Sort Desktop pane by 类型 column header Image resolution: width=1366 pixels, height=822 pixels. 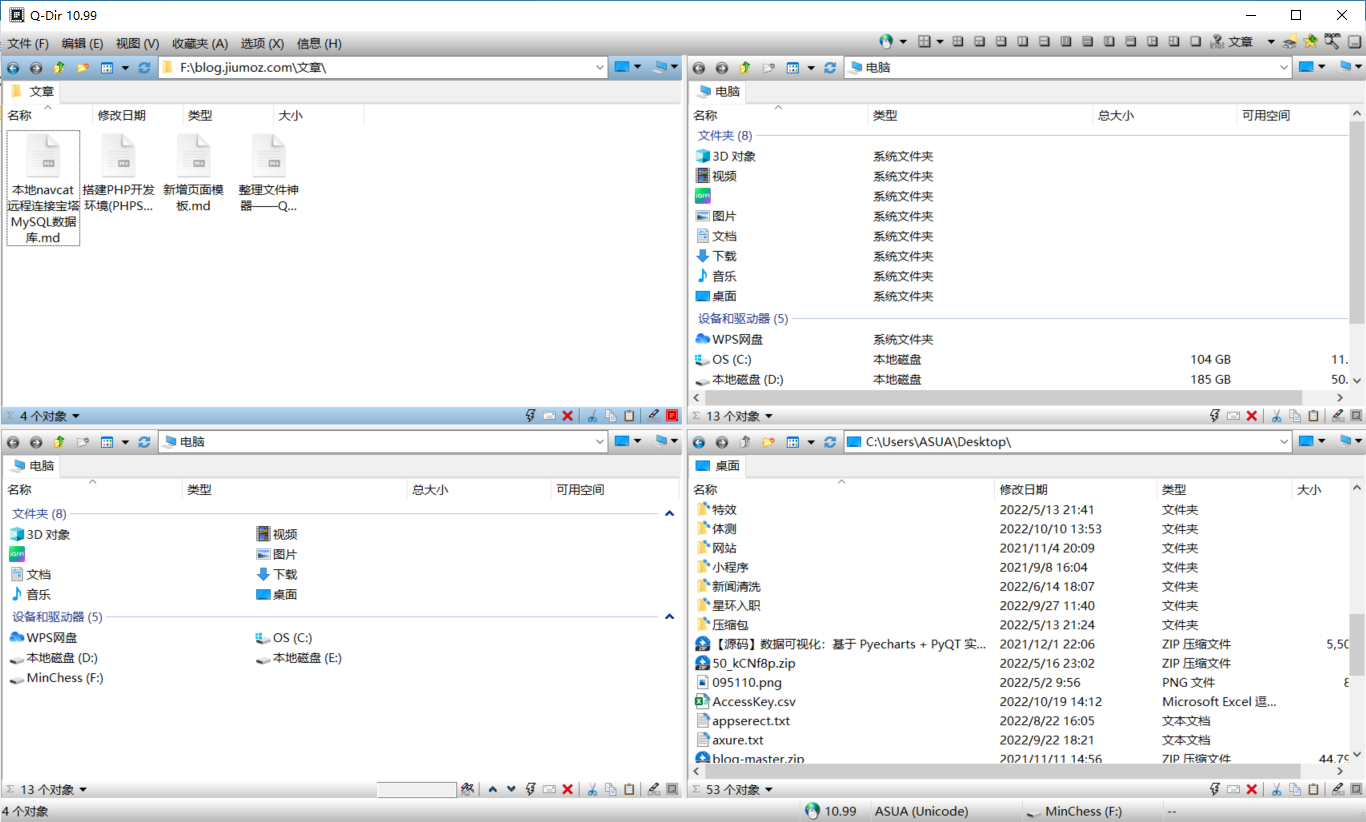click(x=1225, y=490)
